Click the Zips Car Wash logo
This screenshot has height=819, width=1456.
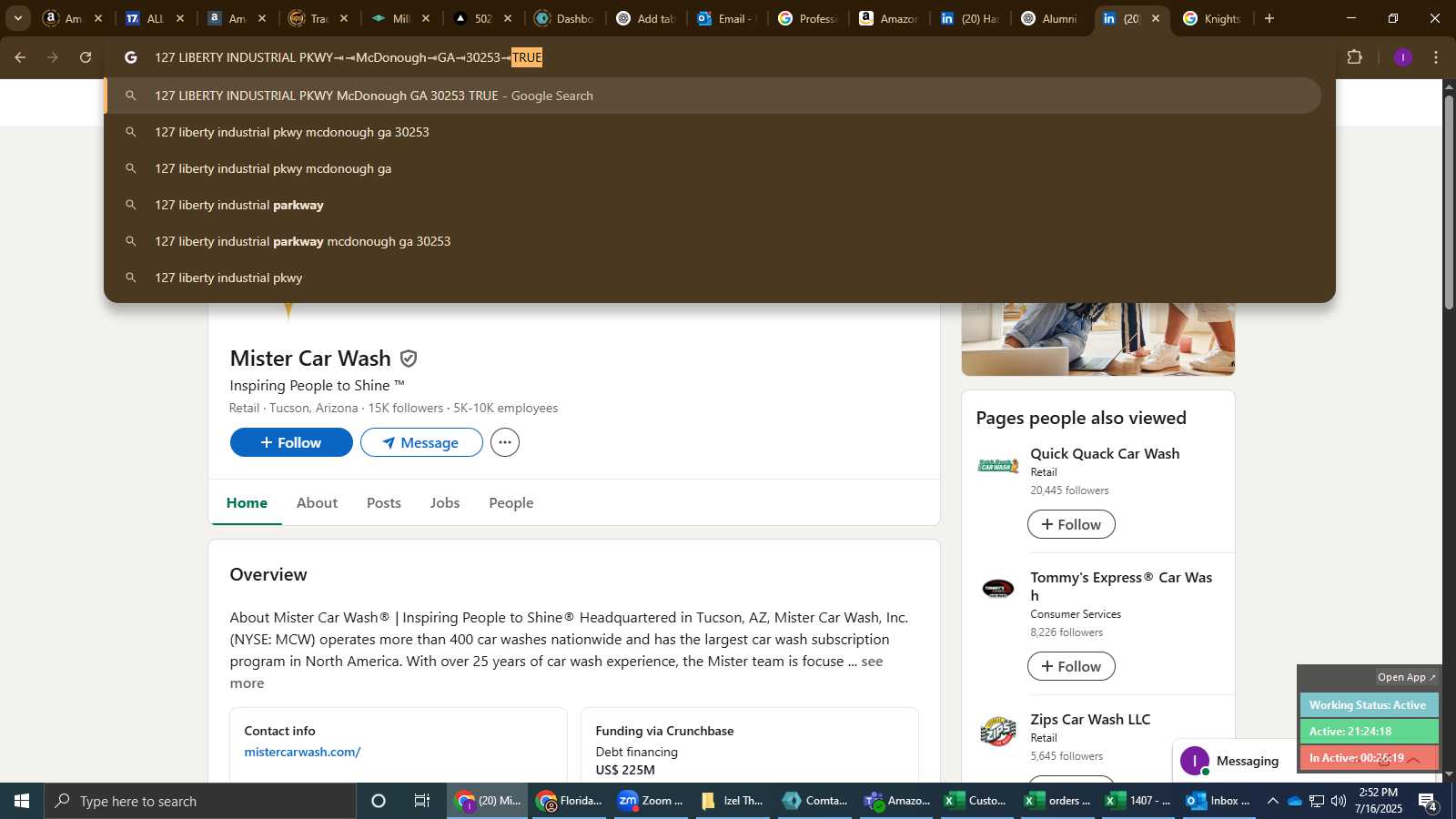coord(998,732)
